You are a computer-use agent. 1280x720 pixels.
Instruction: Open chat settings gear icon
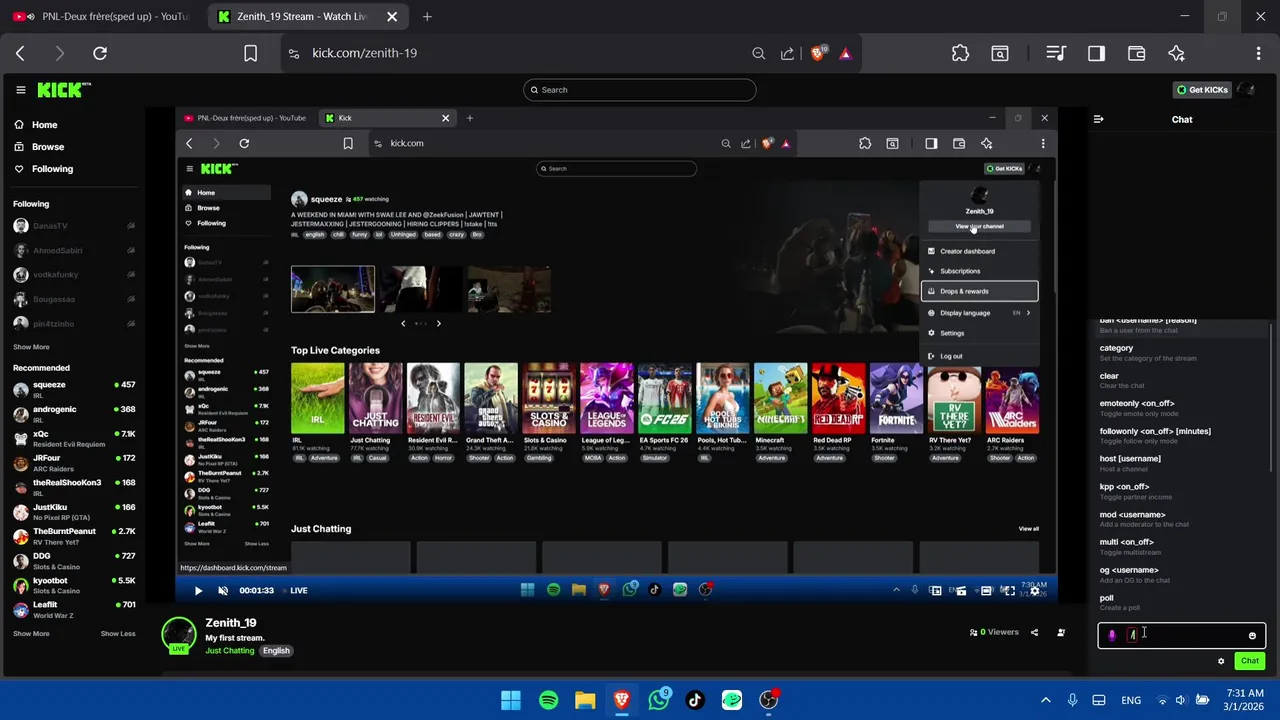tap(1221, 661)
